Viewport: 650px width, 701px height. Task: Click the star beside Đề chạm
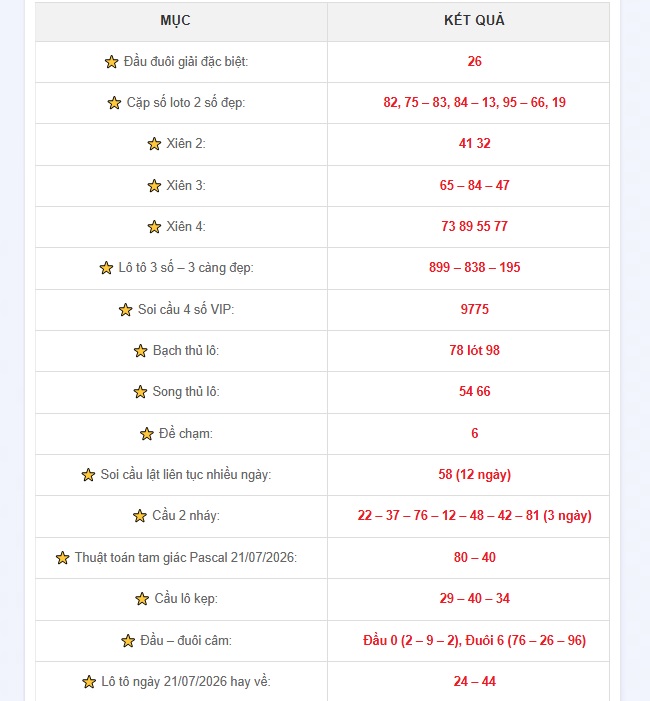click(x=147, y=434)
